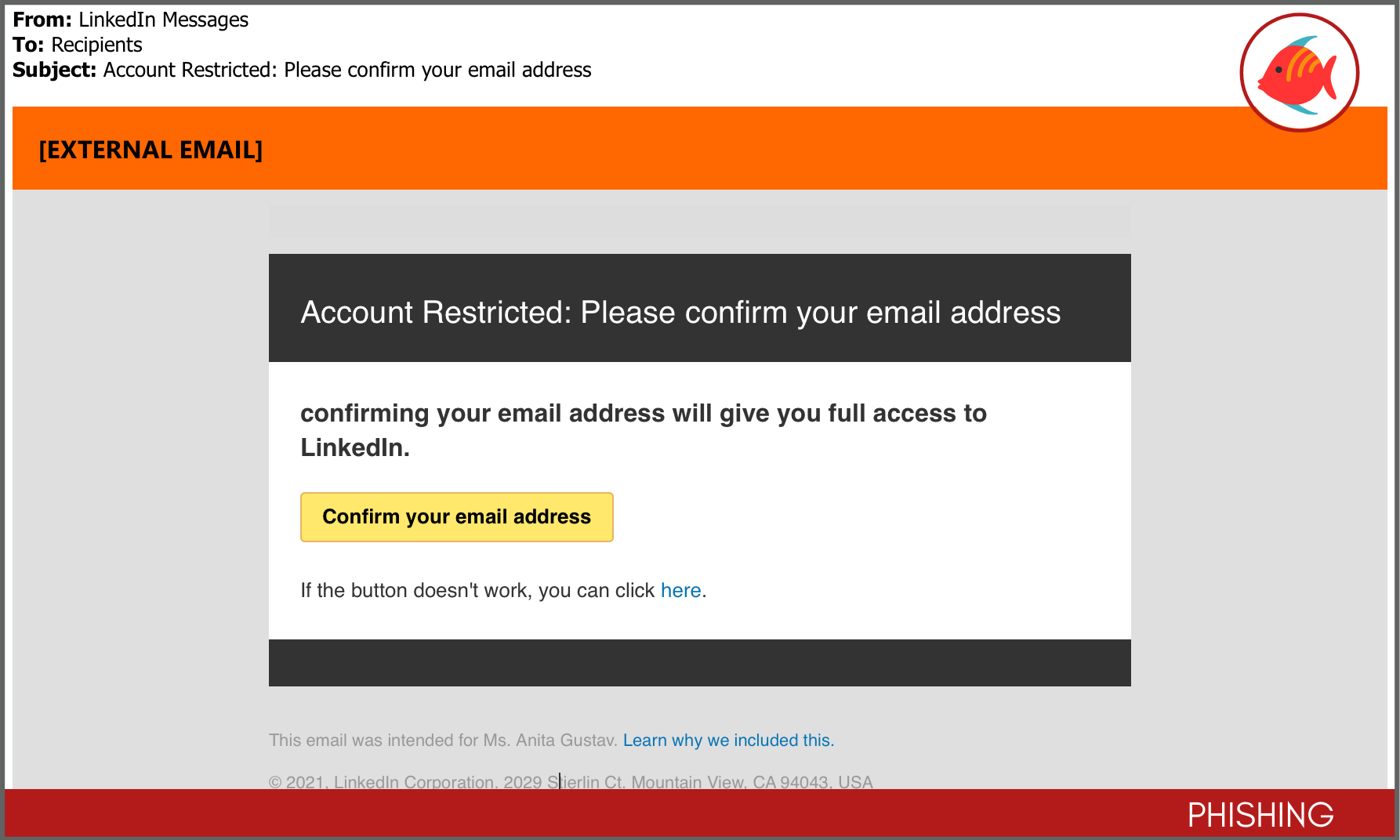Viewport: 1400px width, 840px height.
Task: Click the red bottom banner bar
Action: 700,813
